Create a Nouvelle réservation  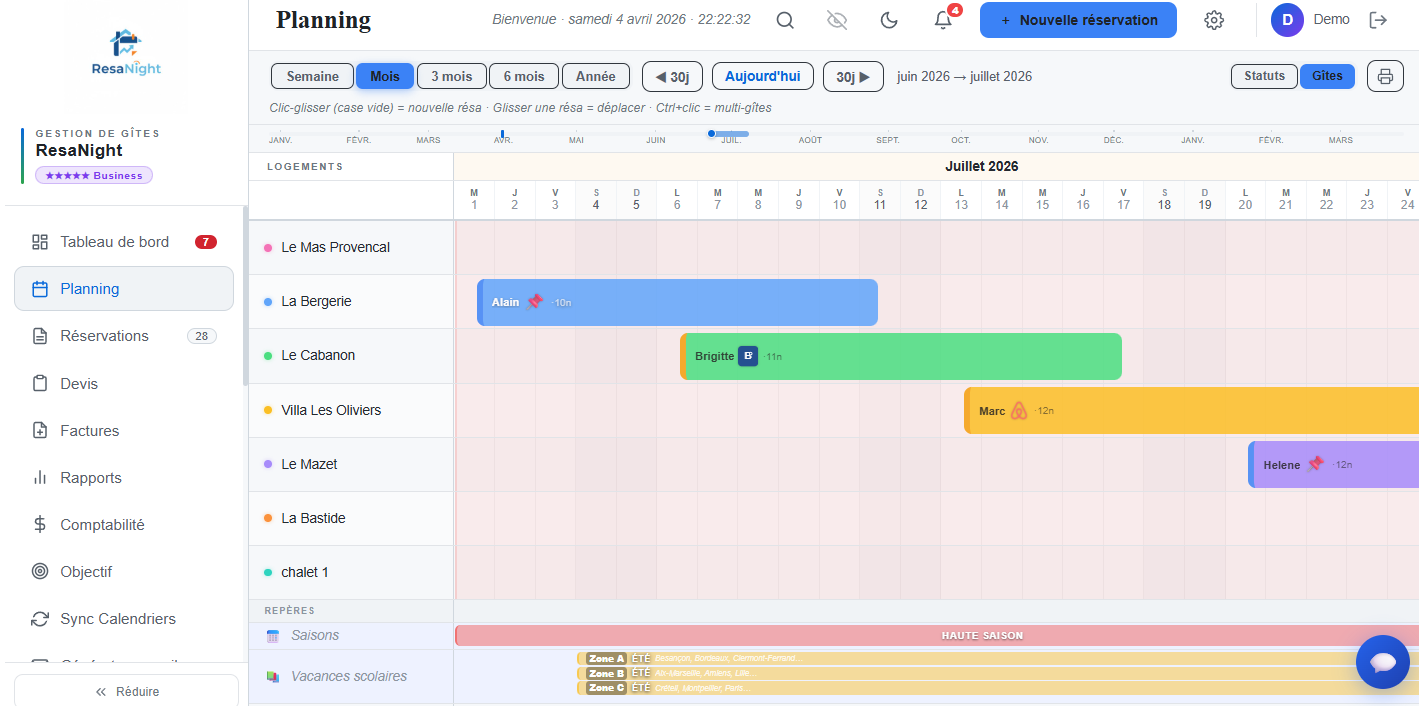coord(1078,20)
